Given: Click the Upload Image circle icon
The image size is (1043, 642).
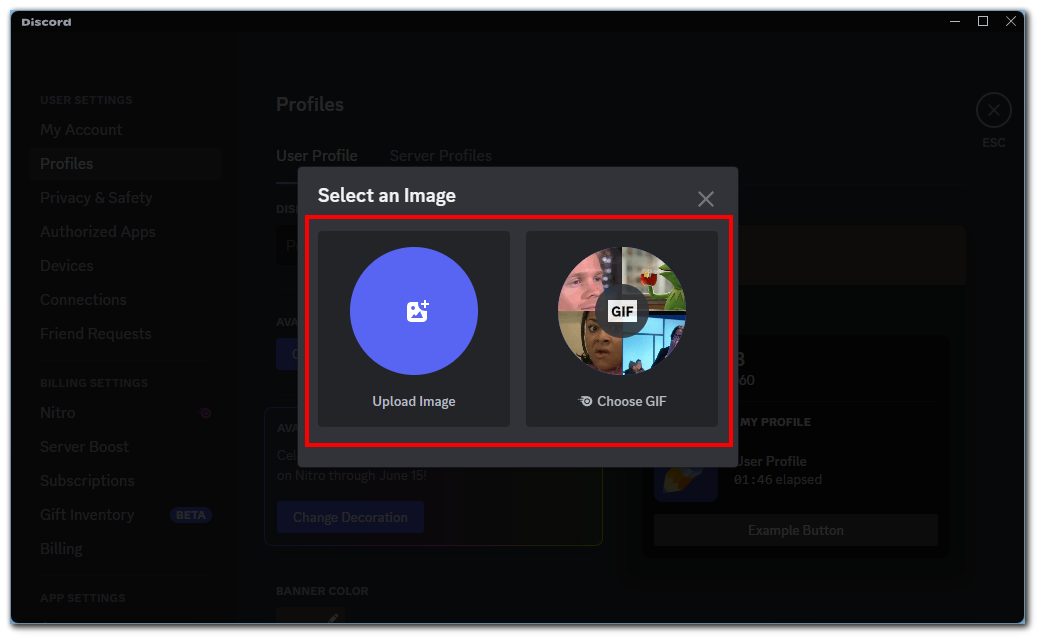Looking at the screenshot, I should 413,311.
